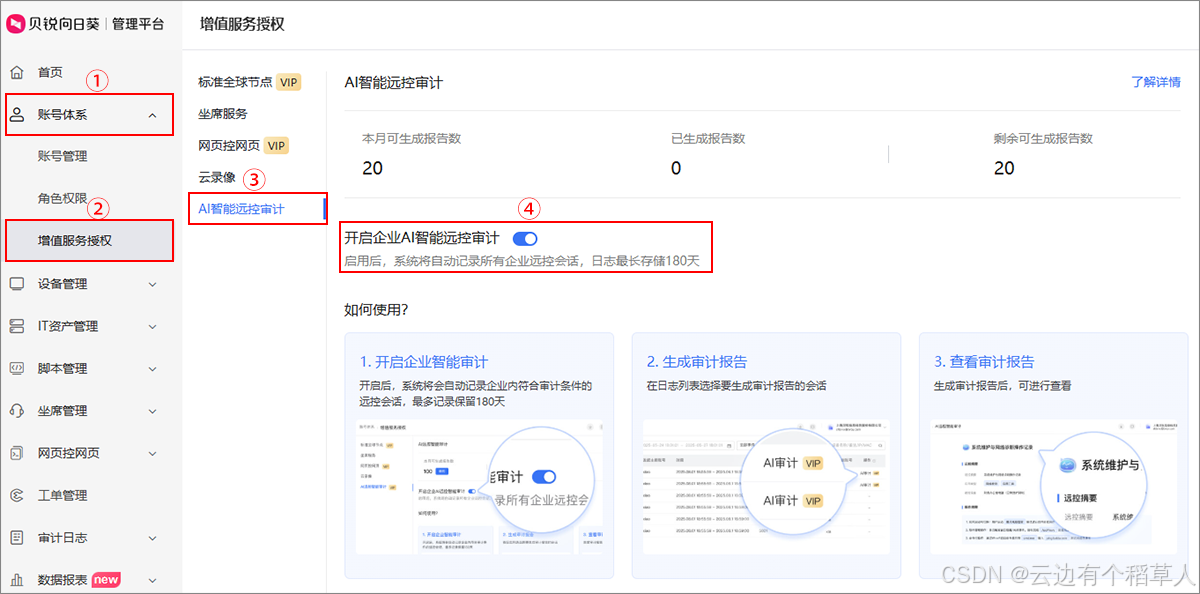
Task: Click the 1. 开启企业智能审计 card title
Action: pyautogui.click(x=424, y=361)
